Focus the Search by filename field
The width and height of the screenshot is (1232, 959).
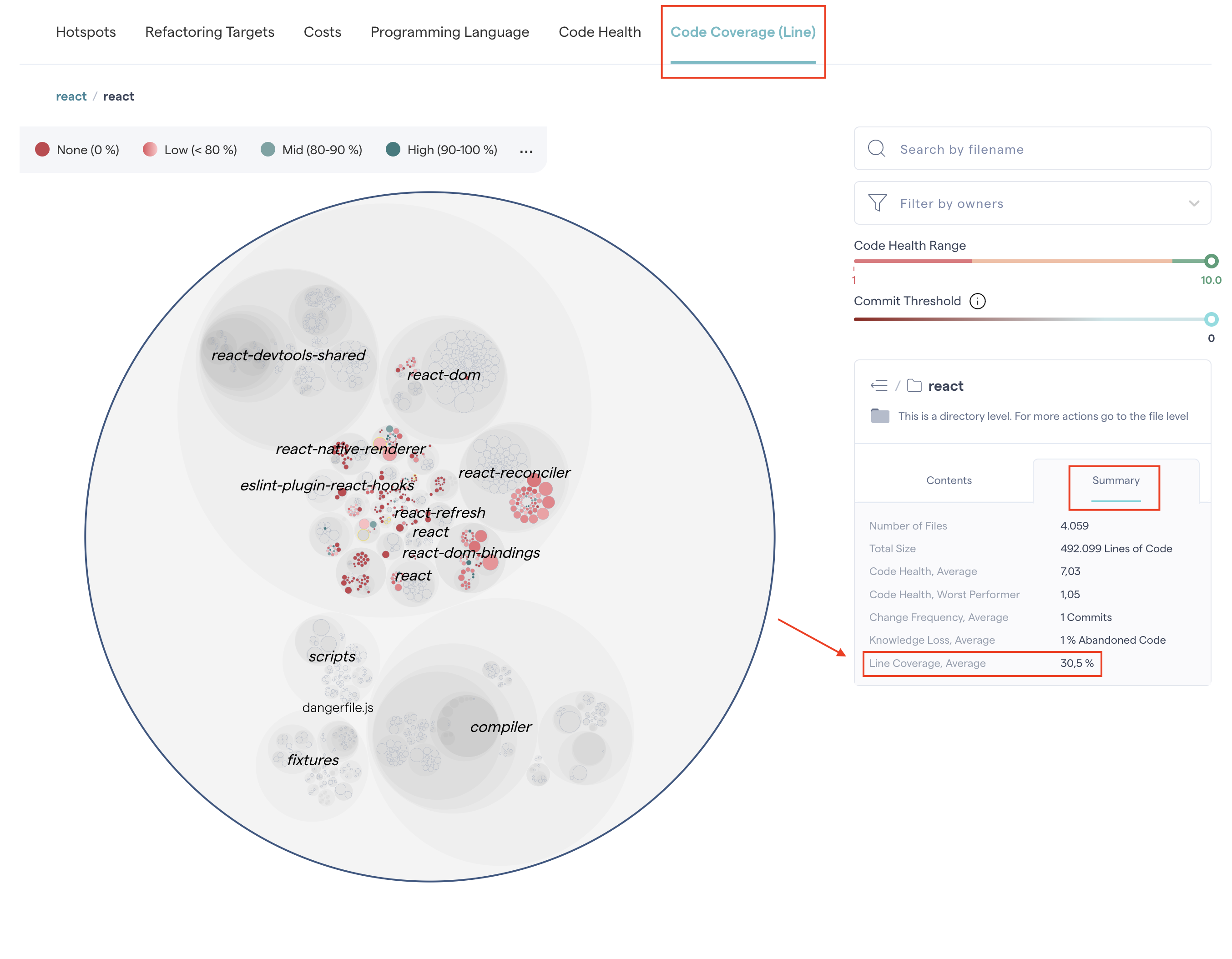(1032, 148)
